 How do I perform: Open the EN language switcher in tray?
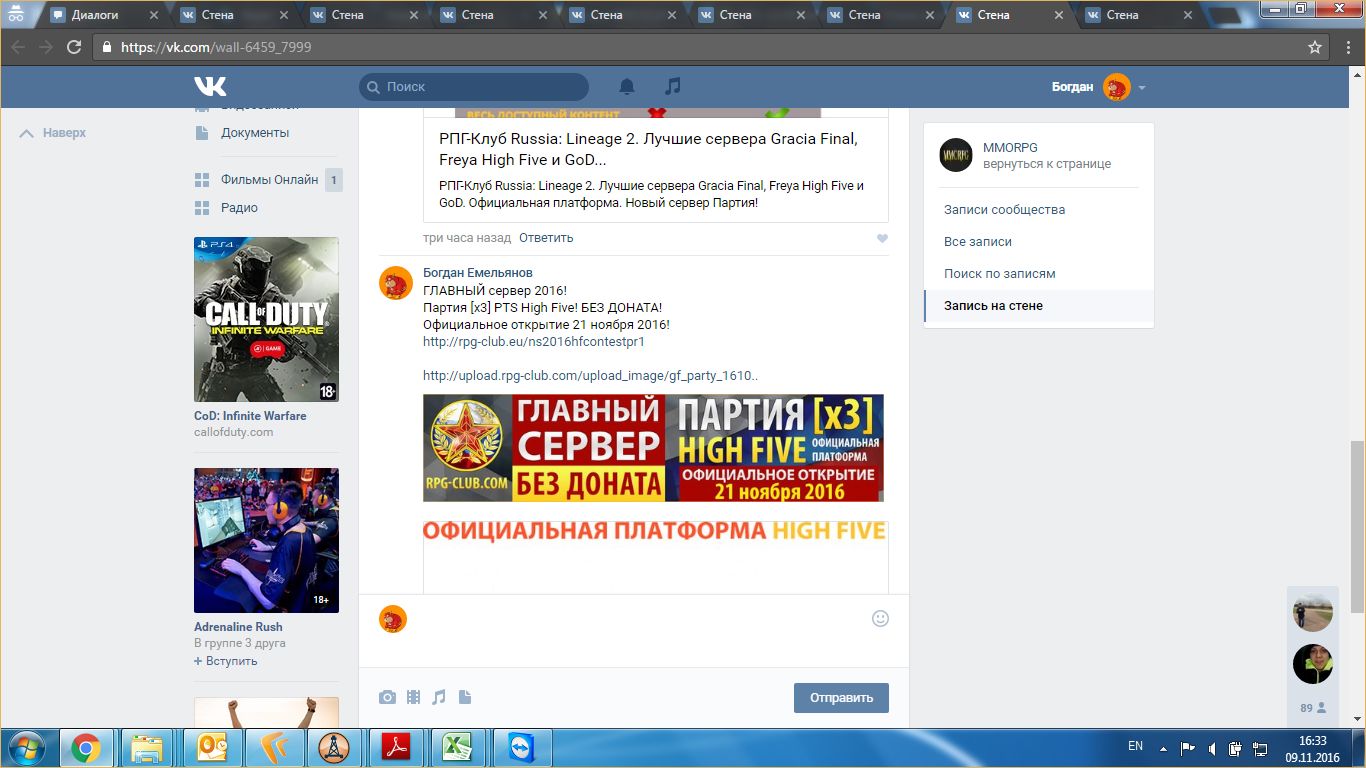(x=1135, y=746)
